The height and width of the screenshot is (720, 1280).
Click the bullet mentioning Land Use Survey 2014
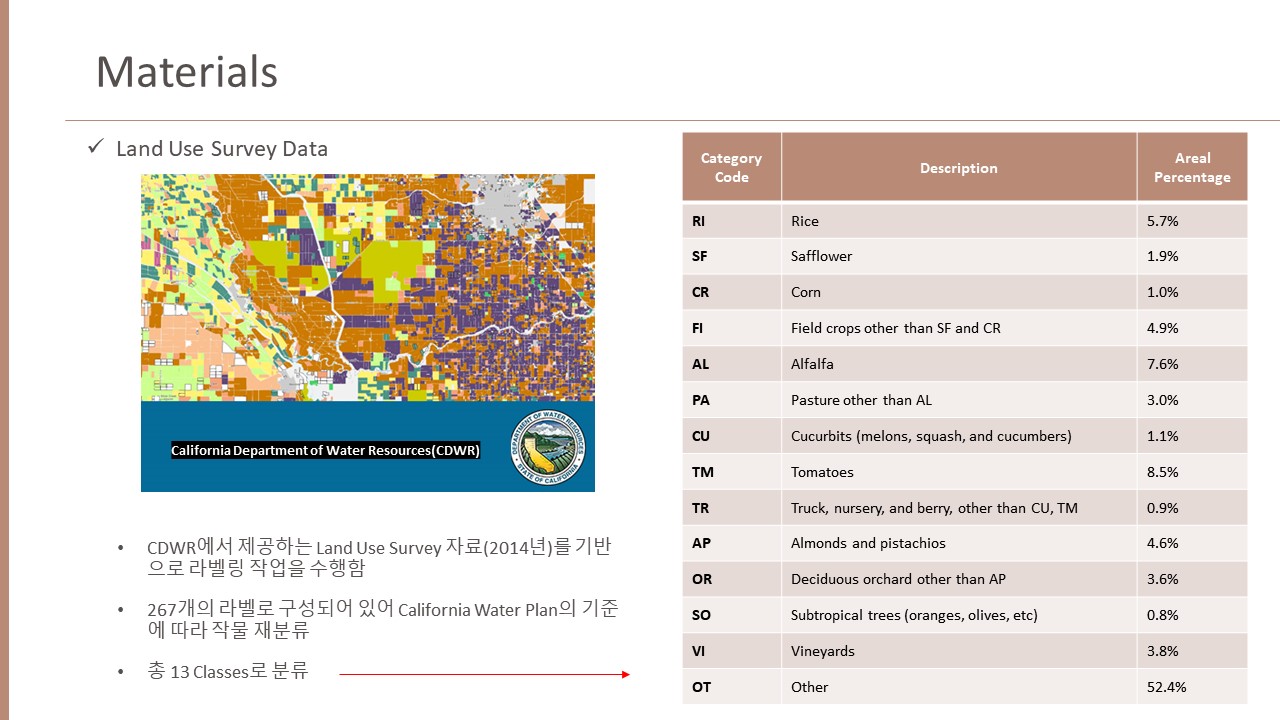[379, 558]
